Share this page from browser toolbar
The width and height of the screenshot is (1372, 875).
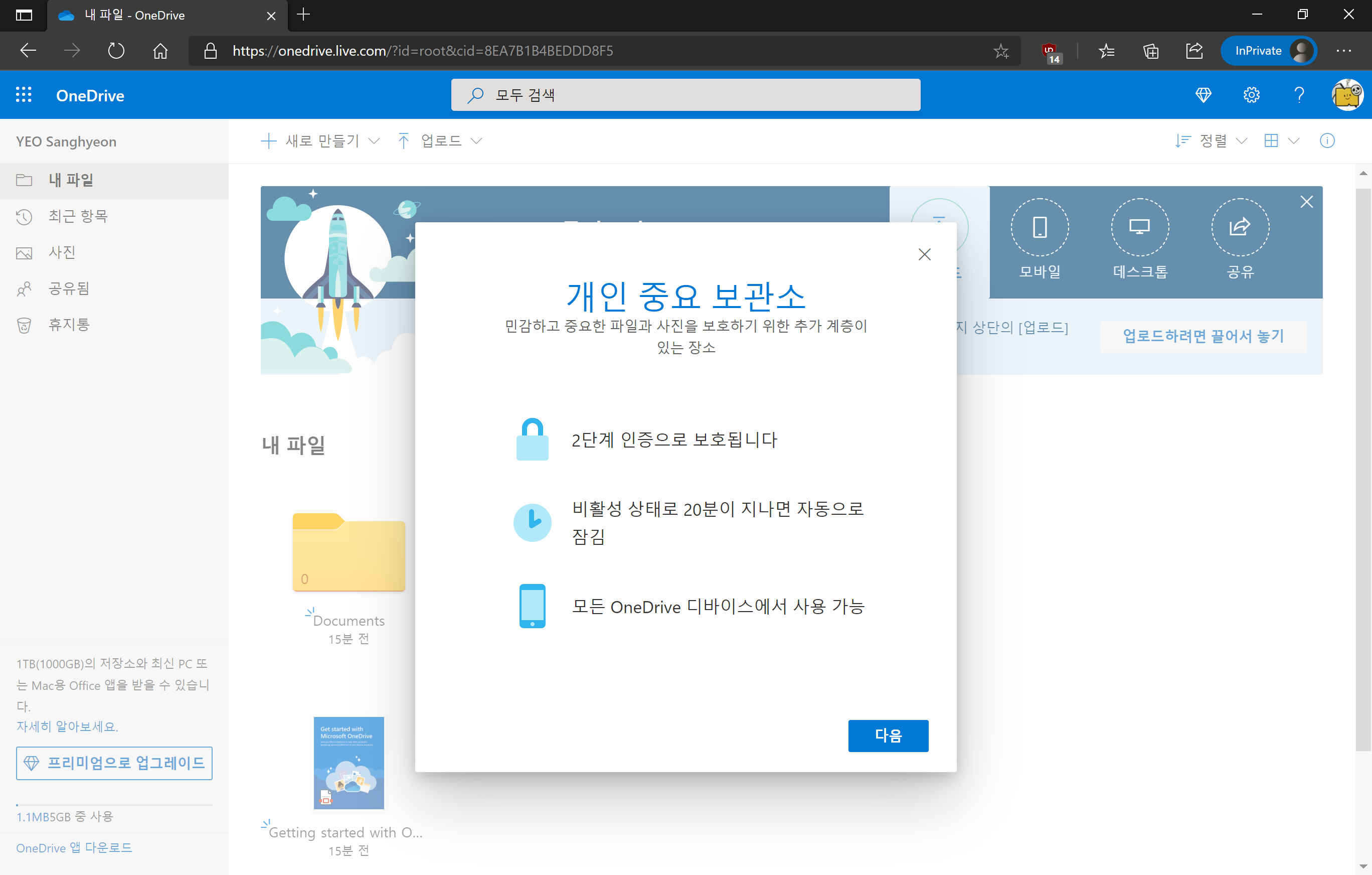[x=1194, y=51]
